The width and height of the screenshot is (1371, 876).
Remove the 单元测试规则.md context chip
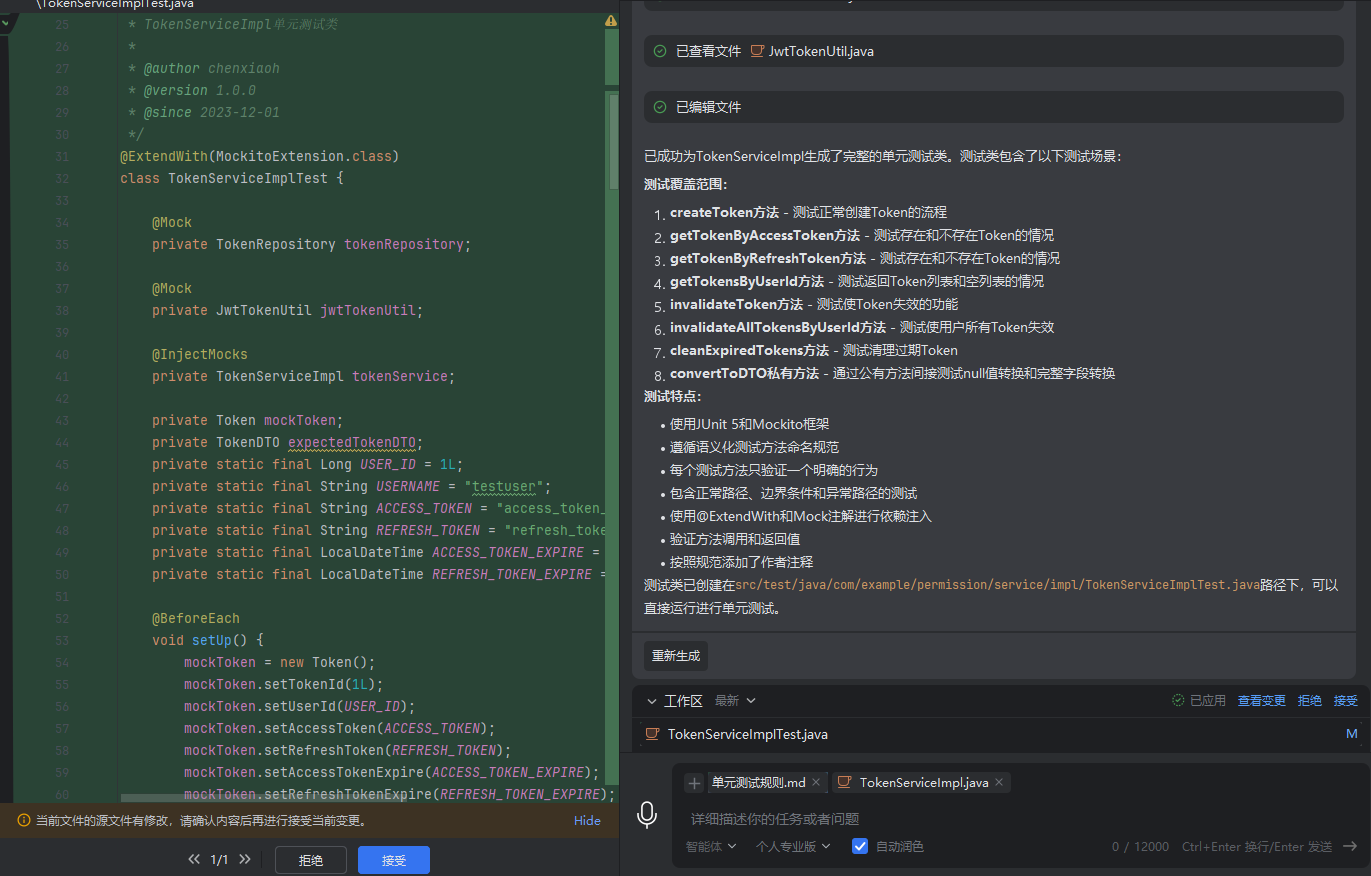pos(816,783)
